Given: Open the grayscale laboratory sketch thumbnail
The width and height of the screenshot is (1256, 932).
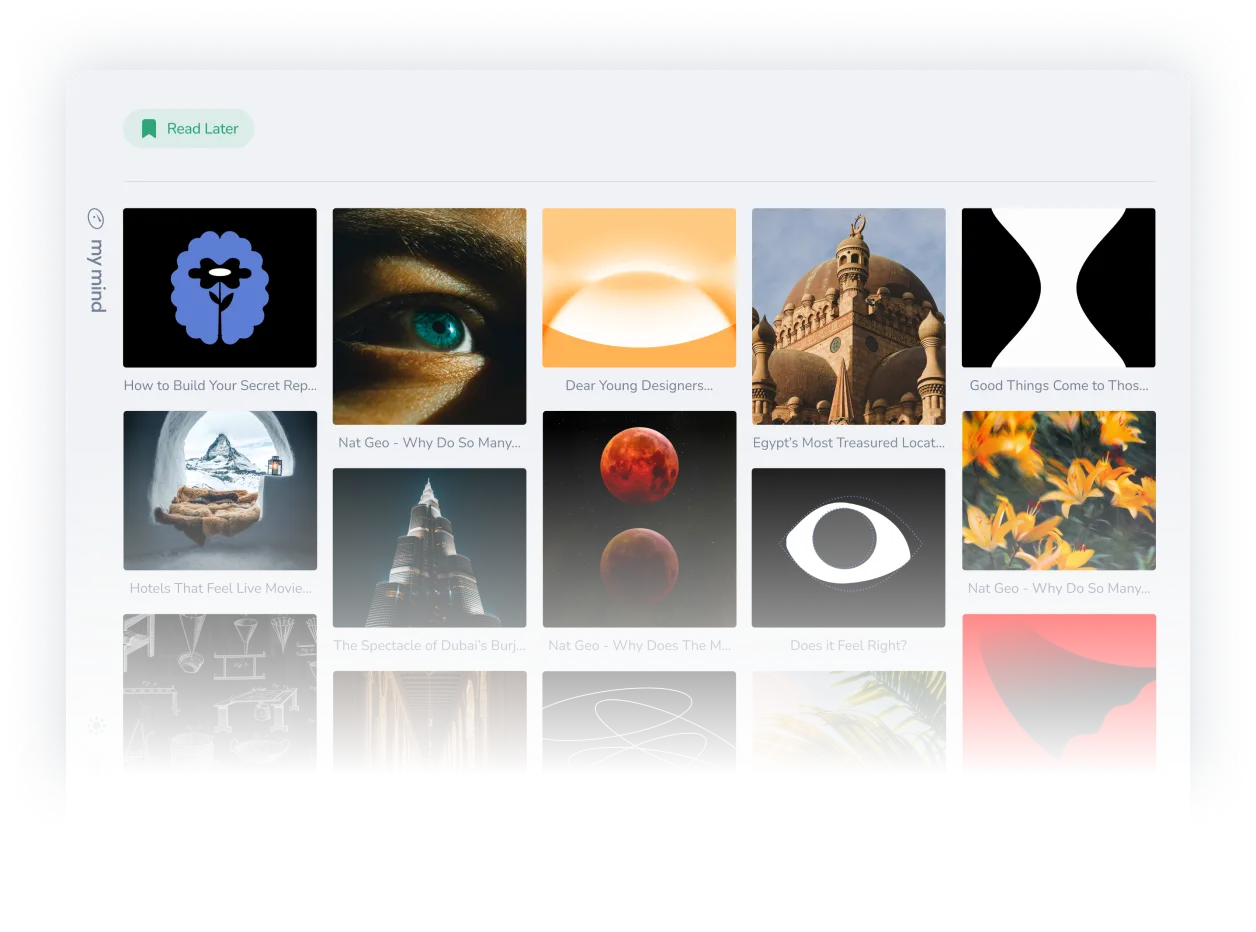Looking at the screenshot, I should coord(220,693).
